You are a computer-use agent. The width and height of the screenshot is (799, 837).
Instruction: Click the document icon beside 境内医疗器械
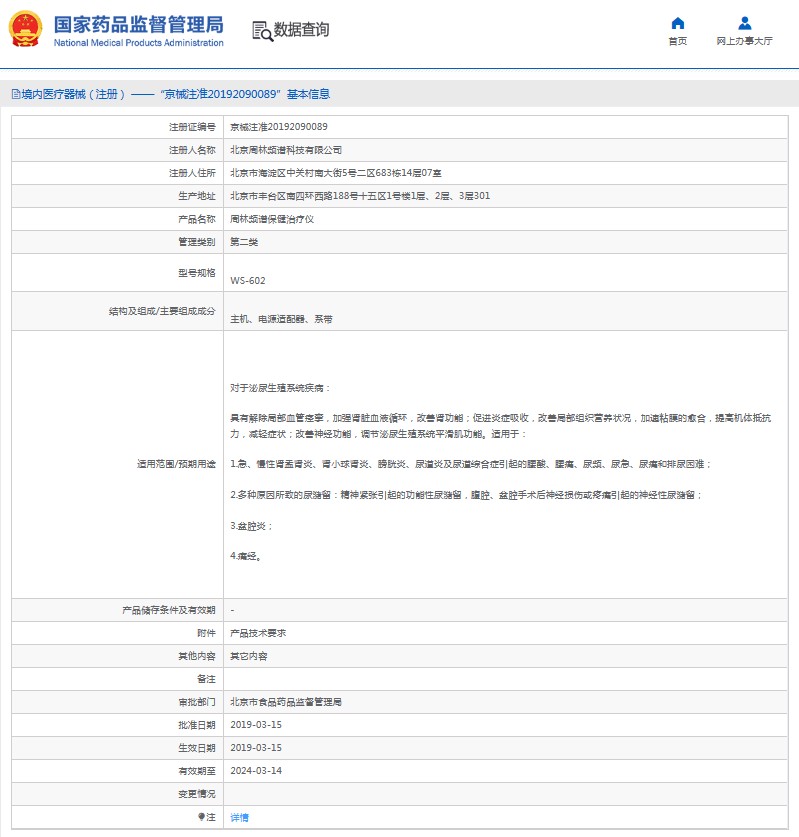[x=16, y=94]
